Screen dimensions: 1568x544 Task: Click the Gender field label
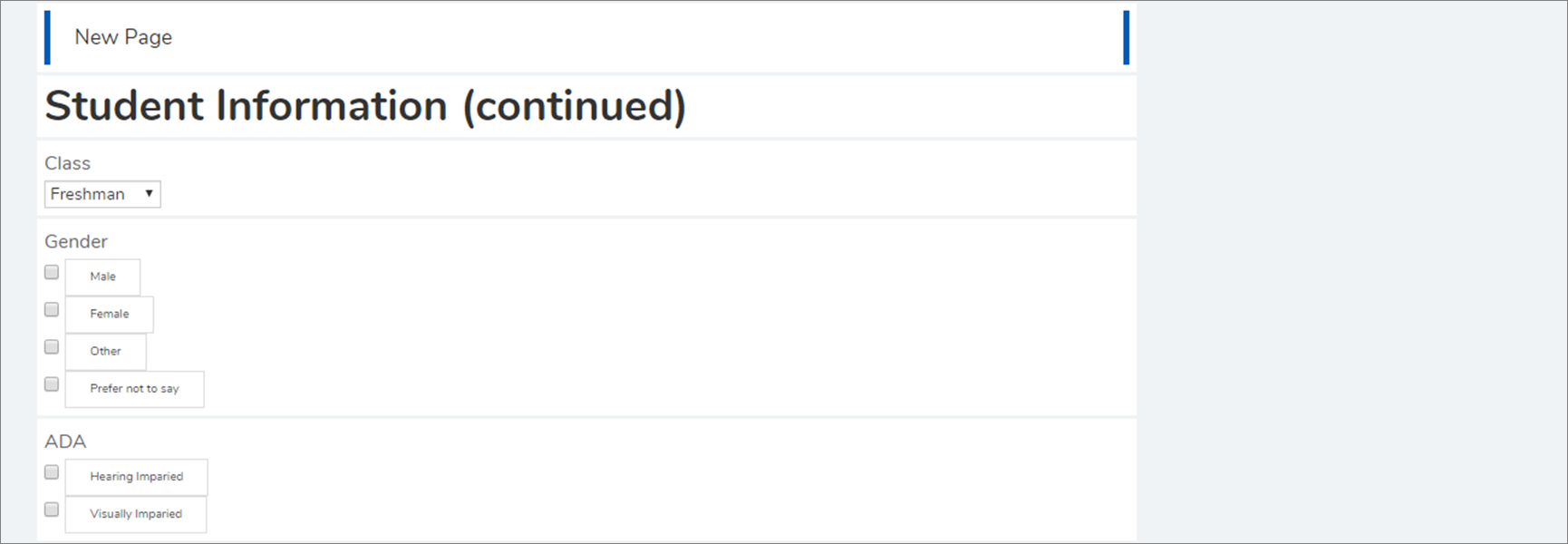(76, 241)
